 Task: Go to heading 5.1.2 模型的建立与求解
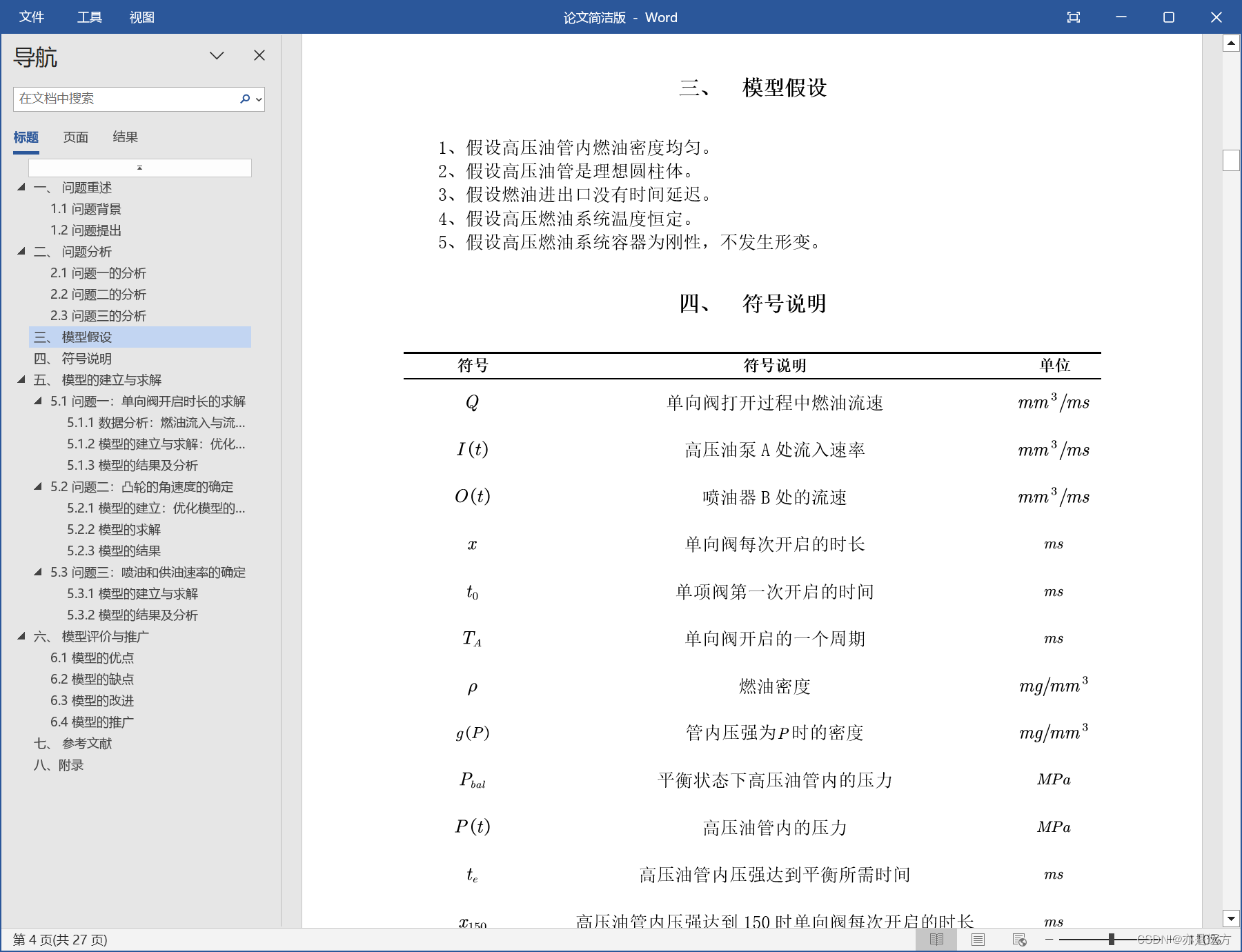click(x=156, y=444)
